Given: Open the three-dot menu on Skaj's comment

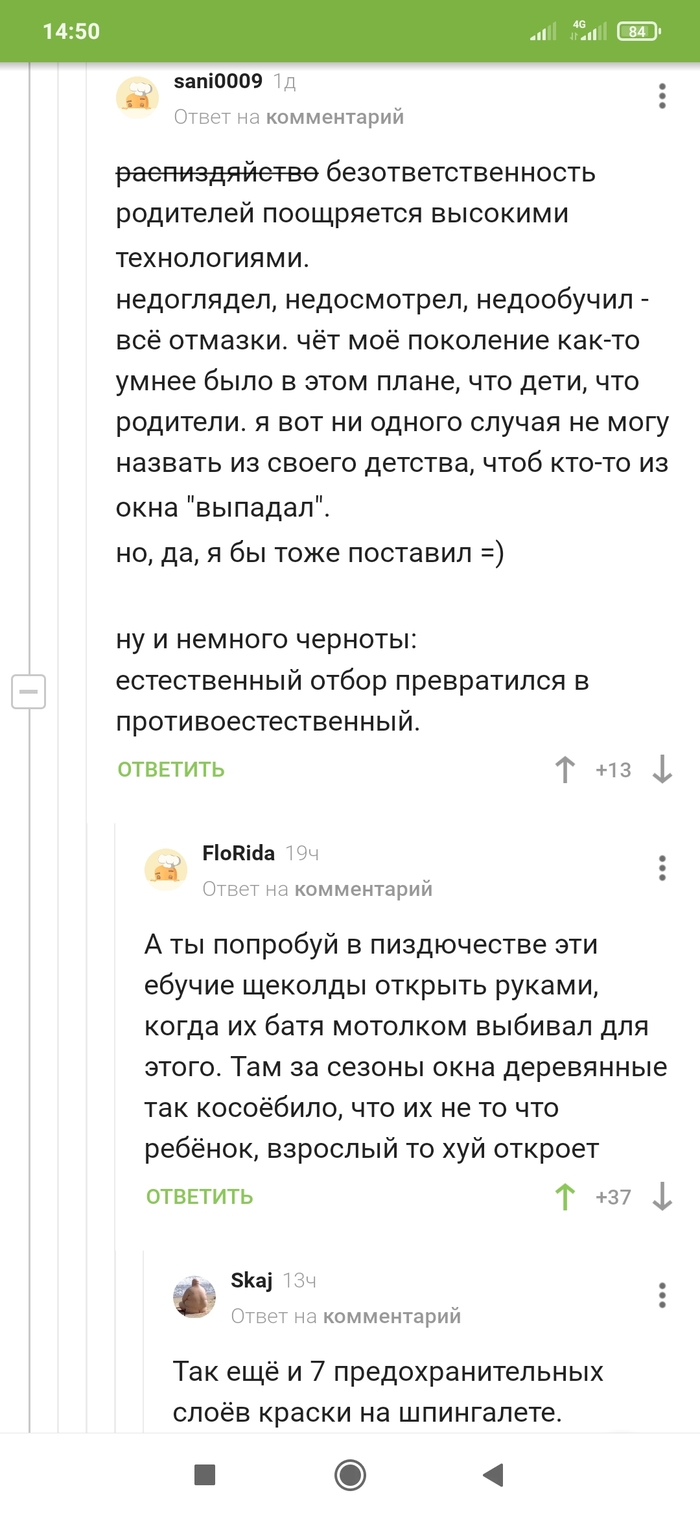Looking at the screenshot, I should tap(661, 1296).
